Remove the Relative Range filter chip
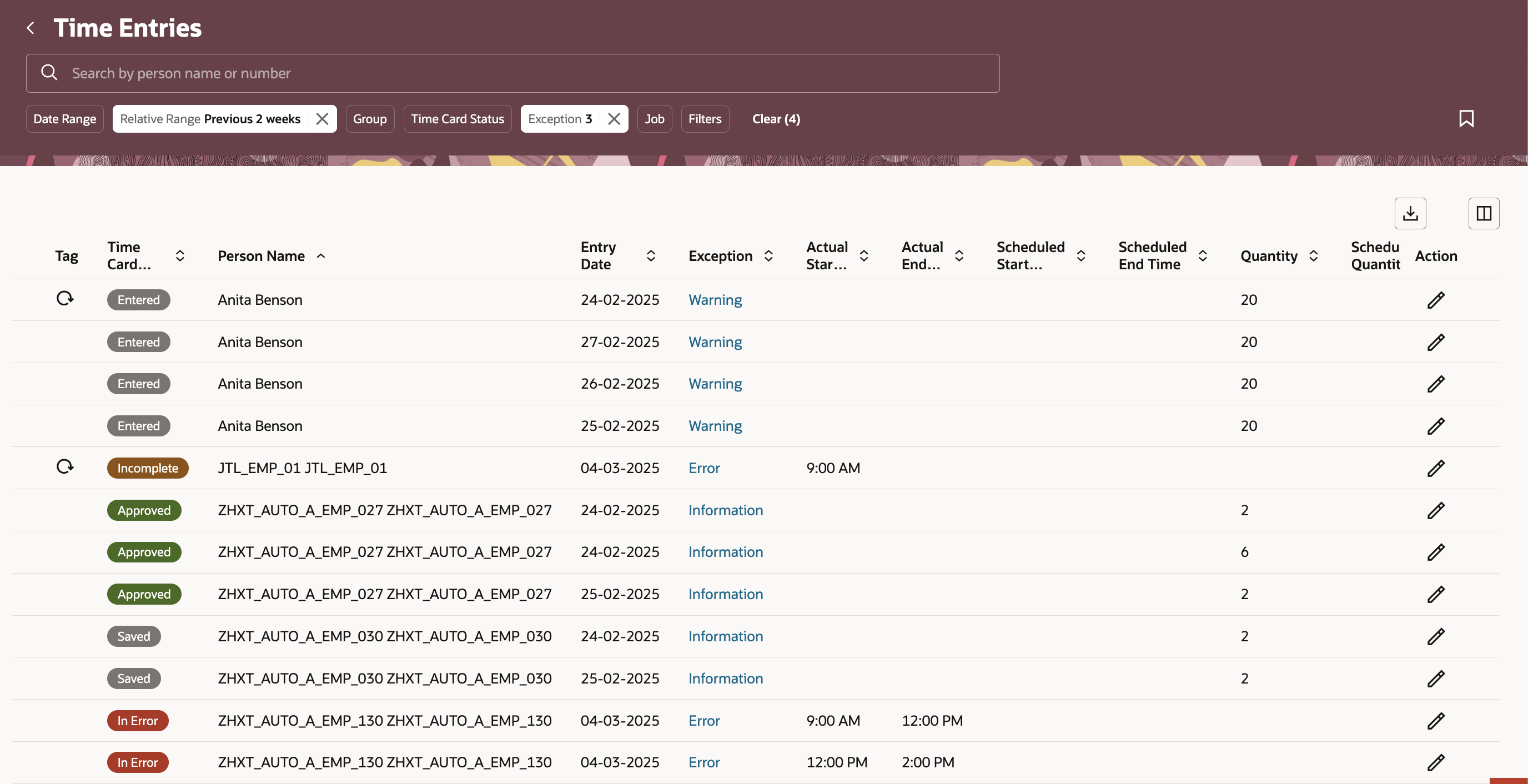 (322, 119)
